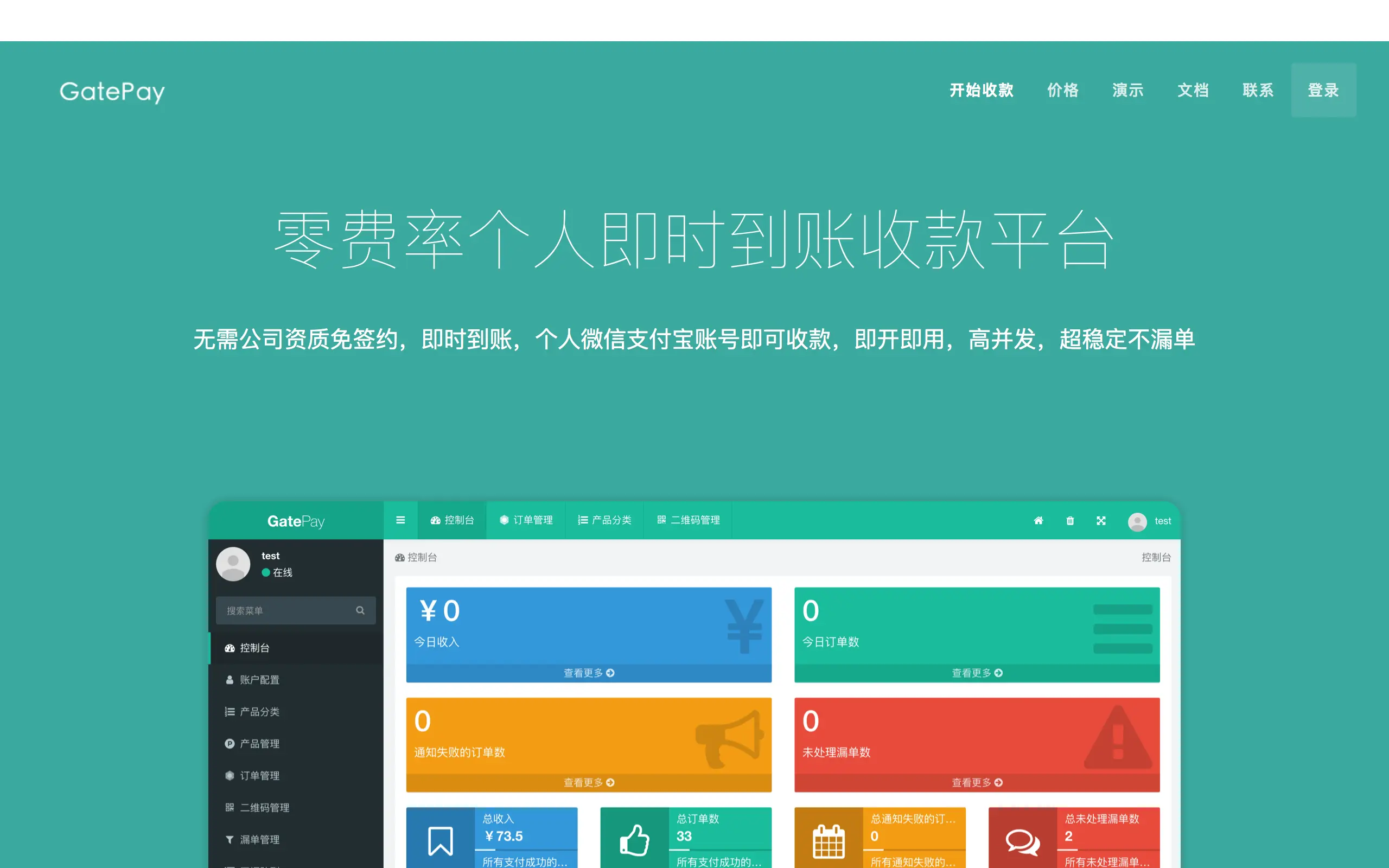Open the 联系 contact link
1389x868 pixels.
(1258, 90)
